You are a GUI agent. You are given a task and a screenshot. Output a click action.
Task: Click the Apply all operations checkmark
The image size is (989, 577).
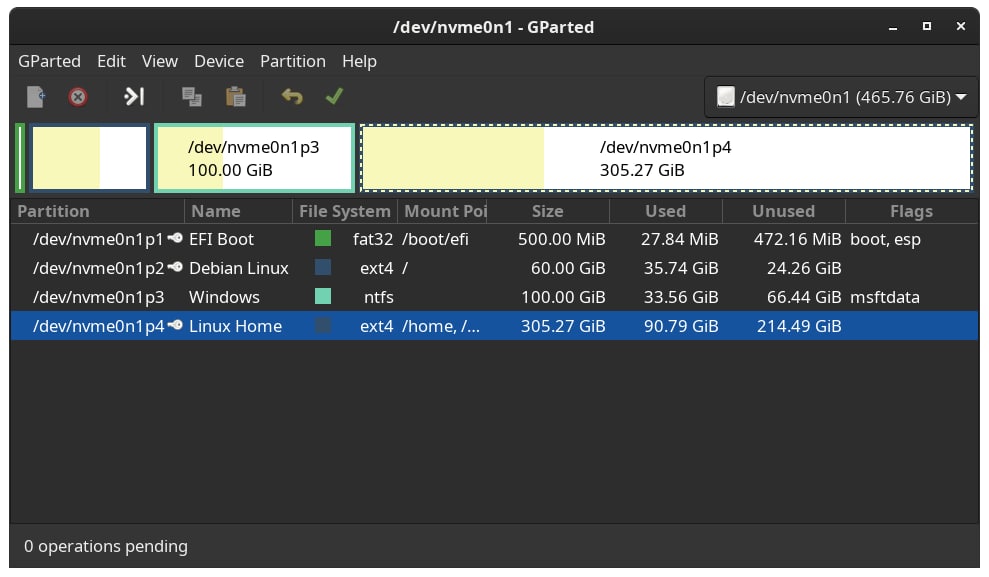coord(334,96)
